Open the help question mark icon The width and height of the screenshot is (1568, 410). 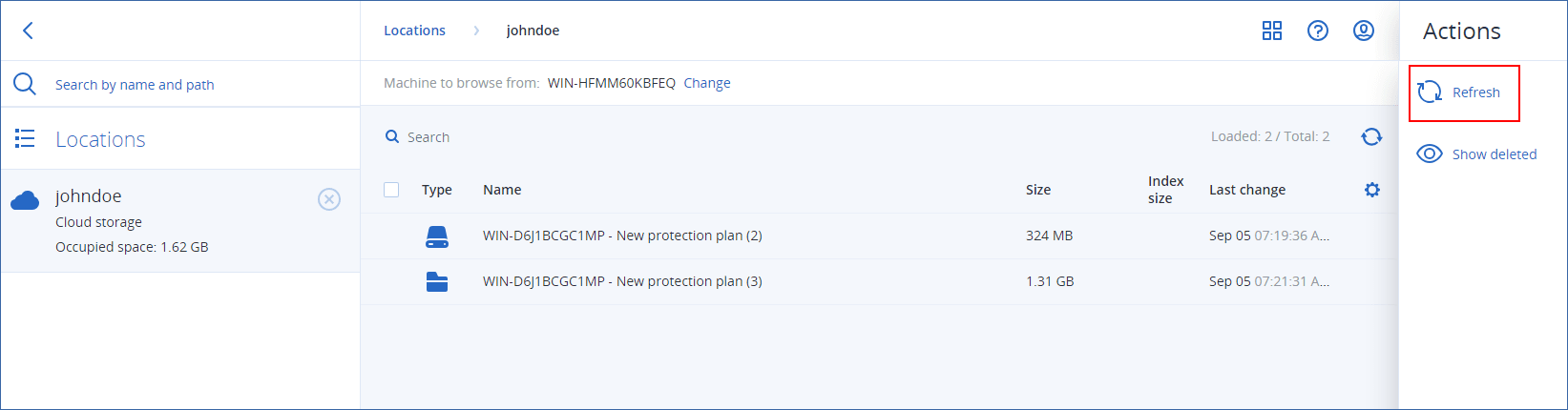point(1318,31)
